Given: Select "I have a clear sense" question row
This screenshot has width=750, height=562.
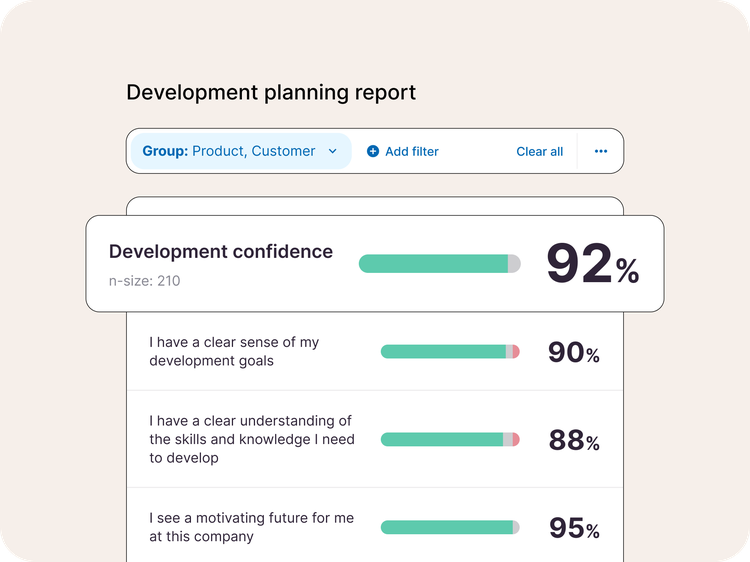Looking at the screenshot, I should (x=234, y=352).
